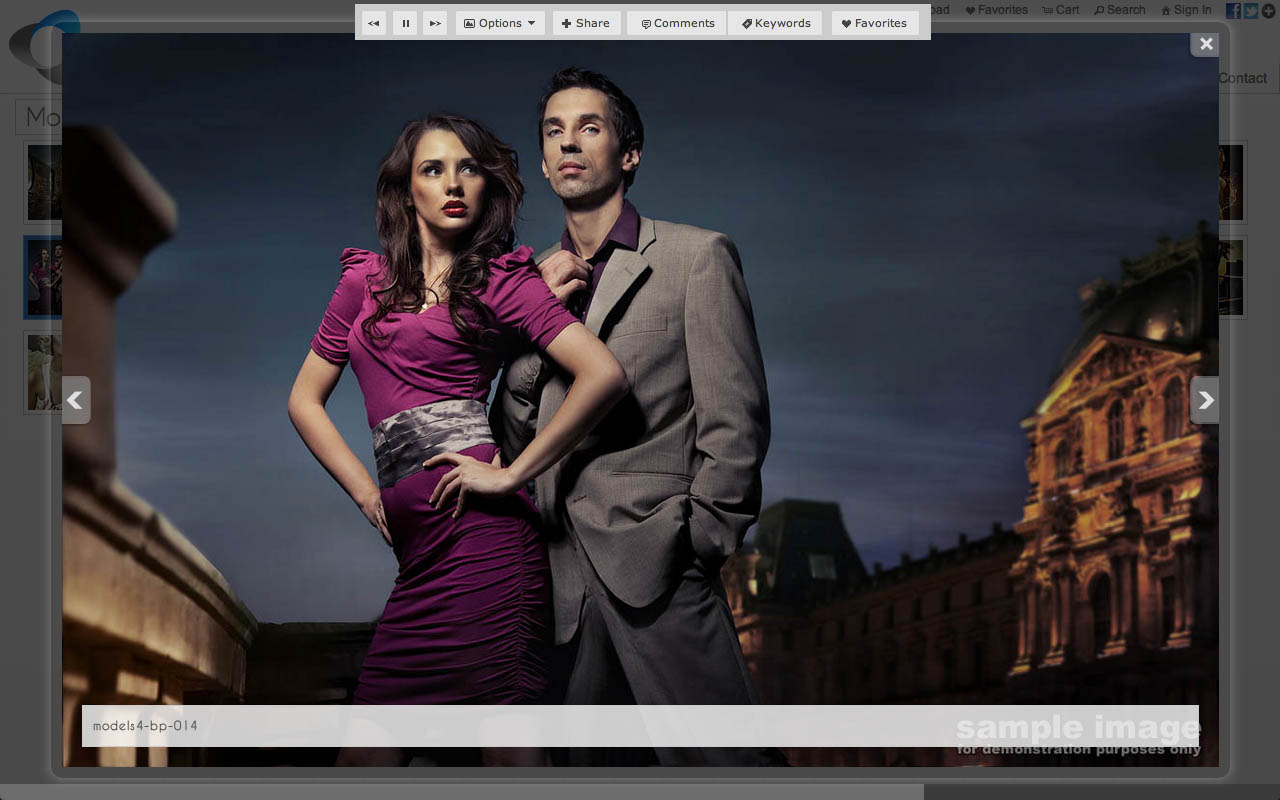This screenshot has width=1280, height=800.
Task: Show previous image with left arrow
Action: 76,400
